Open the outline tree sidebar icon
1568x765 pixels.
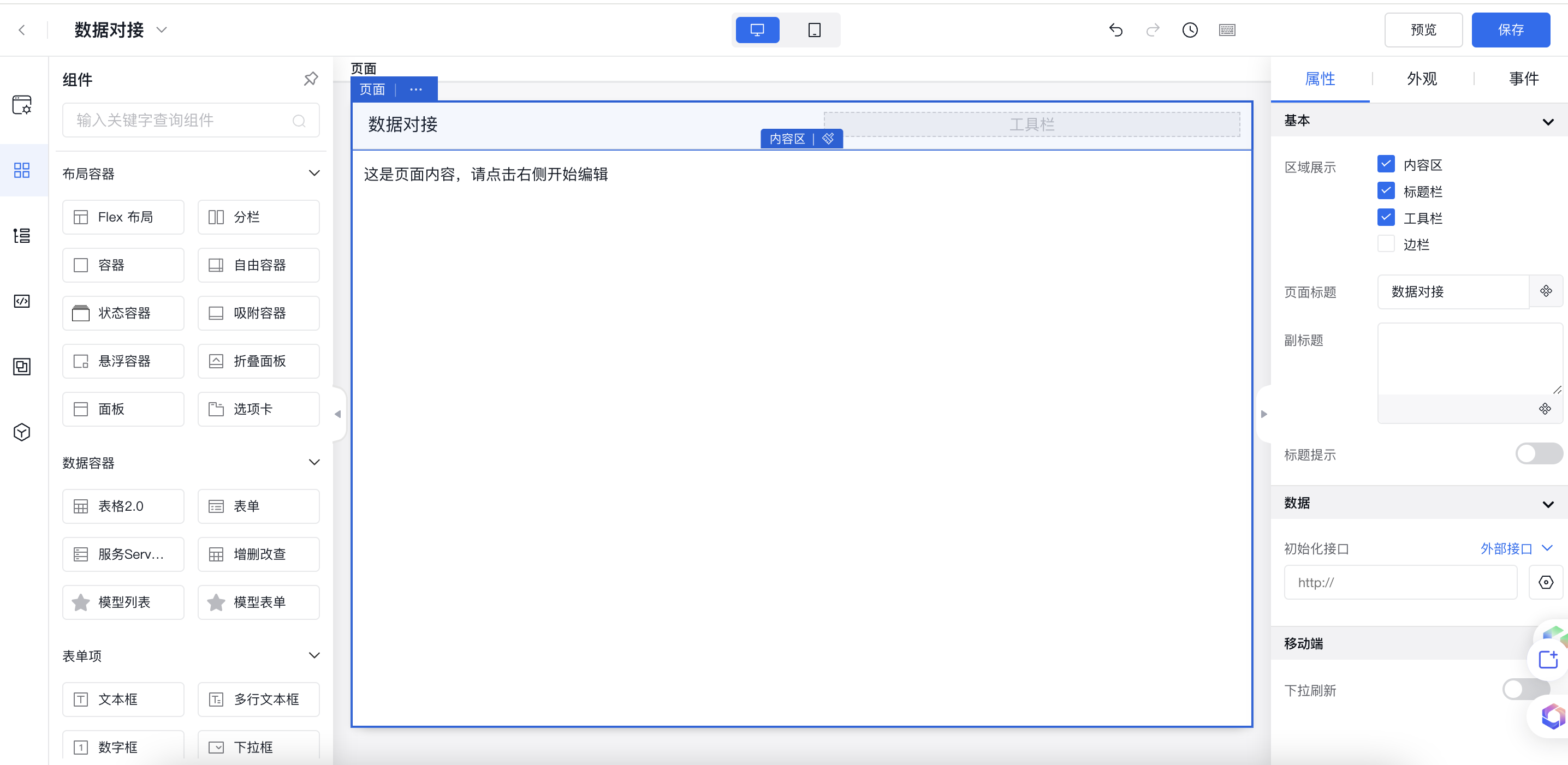coord(22,235)
